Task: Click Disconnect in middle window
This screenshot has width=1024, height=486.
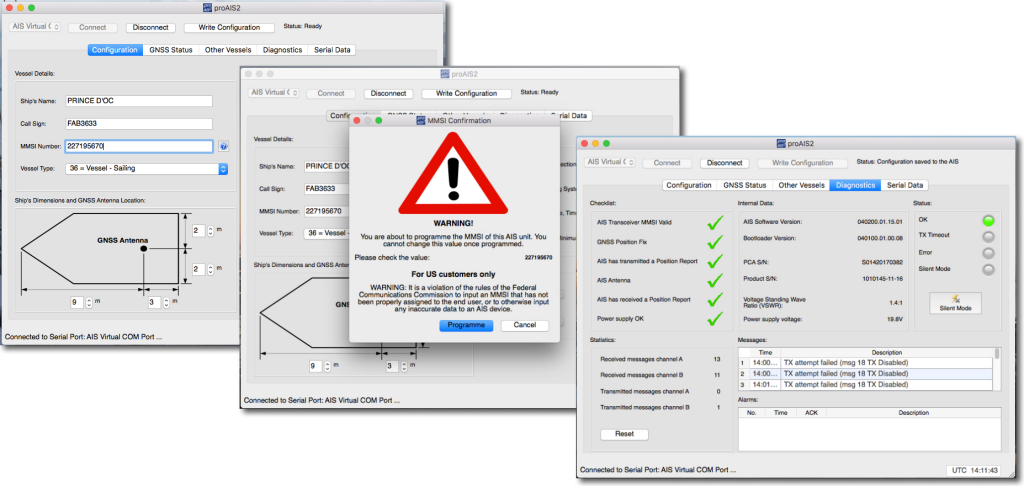Action: tap(389, 93)
